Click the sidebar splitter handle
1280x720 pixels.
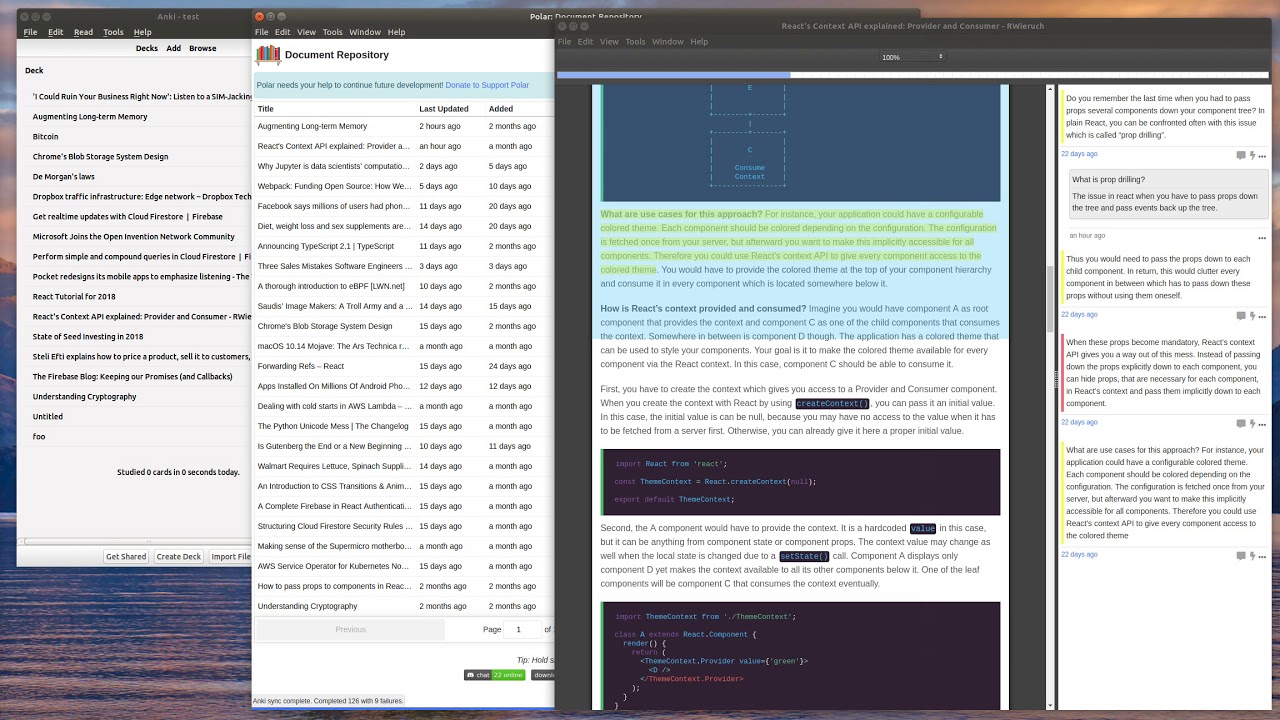point(1057,380)
